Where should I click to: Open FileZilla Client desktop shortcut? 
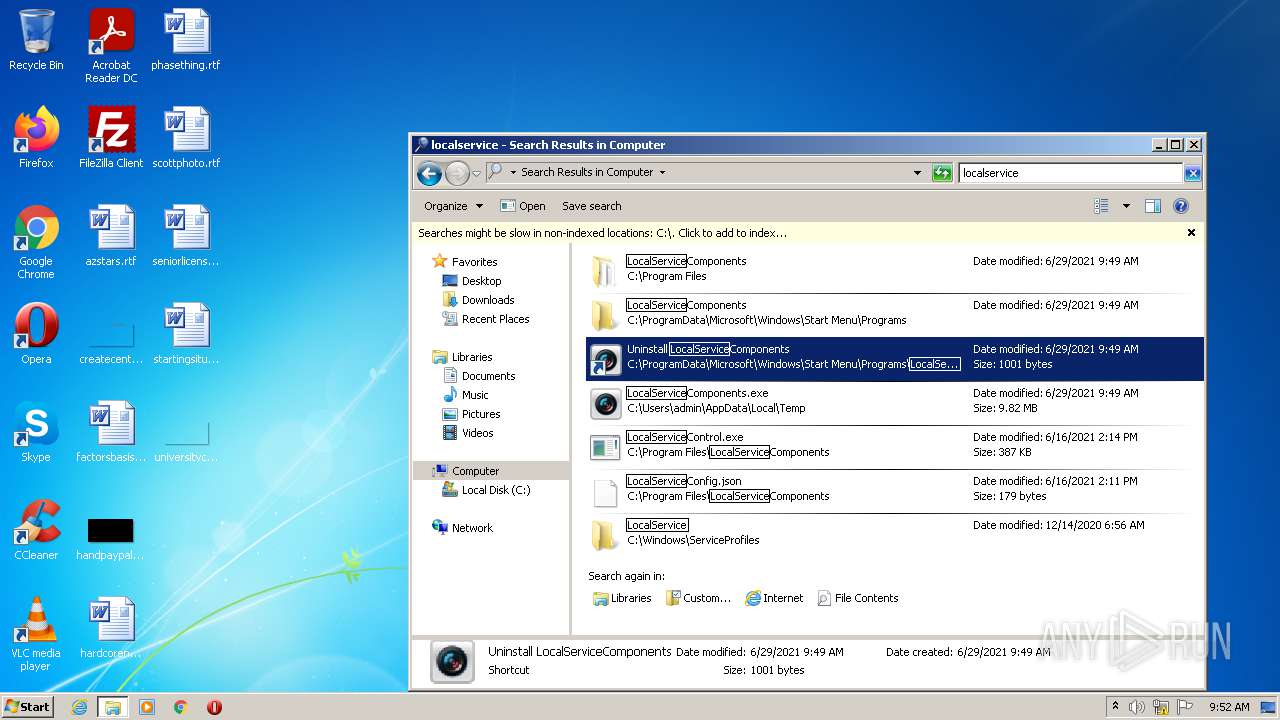point(111,138)
